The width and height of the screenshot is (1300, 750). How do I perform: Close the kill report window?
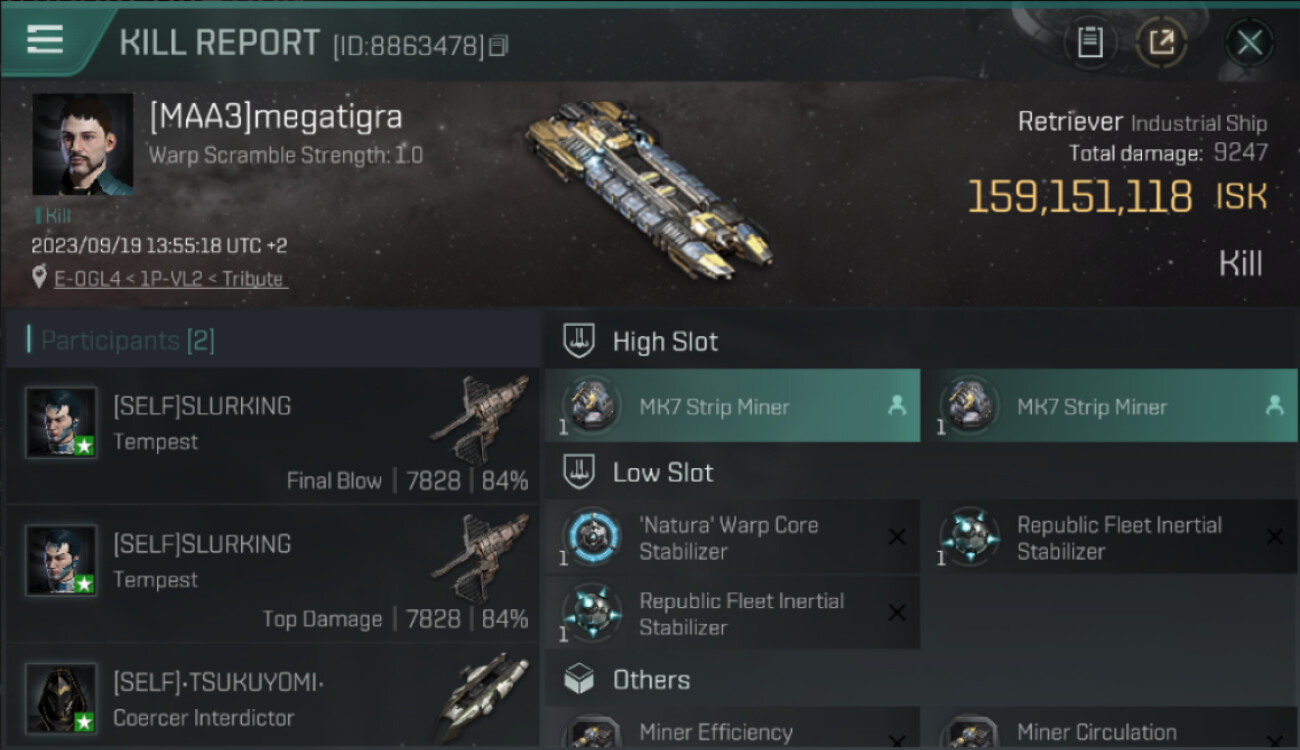coord(1249,43)
